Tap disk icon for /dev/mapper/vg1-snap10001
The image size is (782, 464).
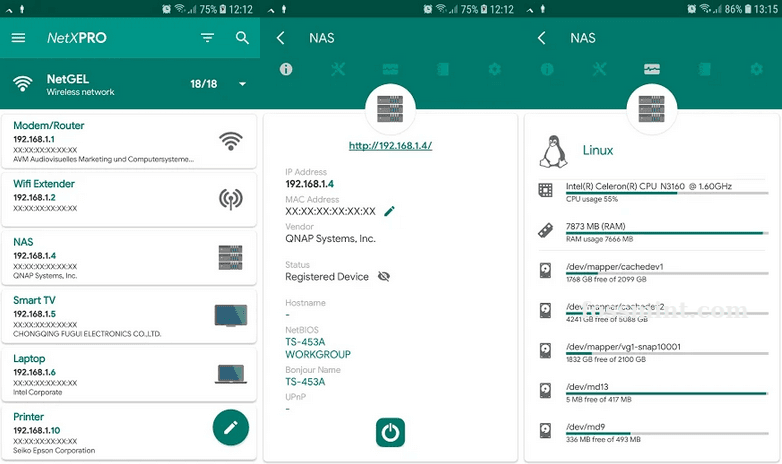(x=546, y=350)
